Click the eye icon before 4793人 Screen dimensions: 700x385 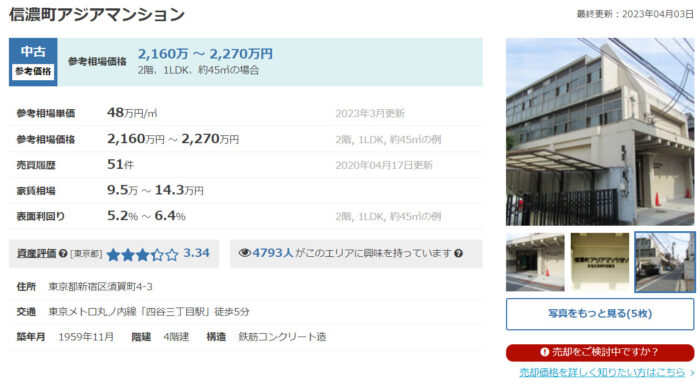(x=245, y=253)
